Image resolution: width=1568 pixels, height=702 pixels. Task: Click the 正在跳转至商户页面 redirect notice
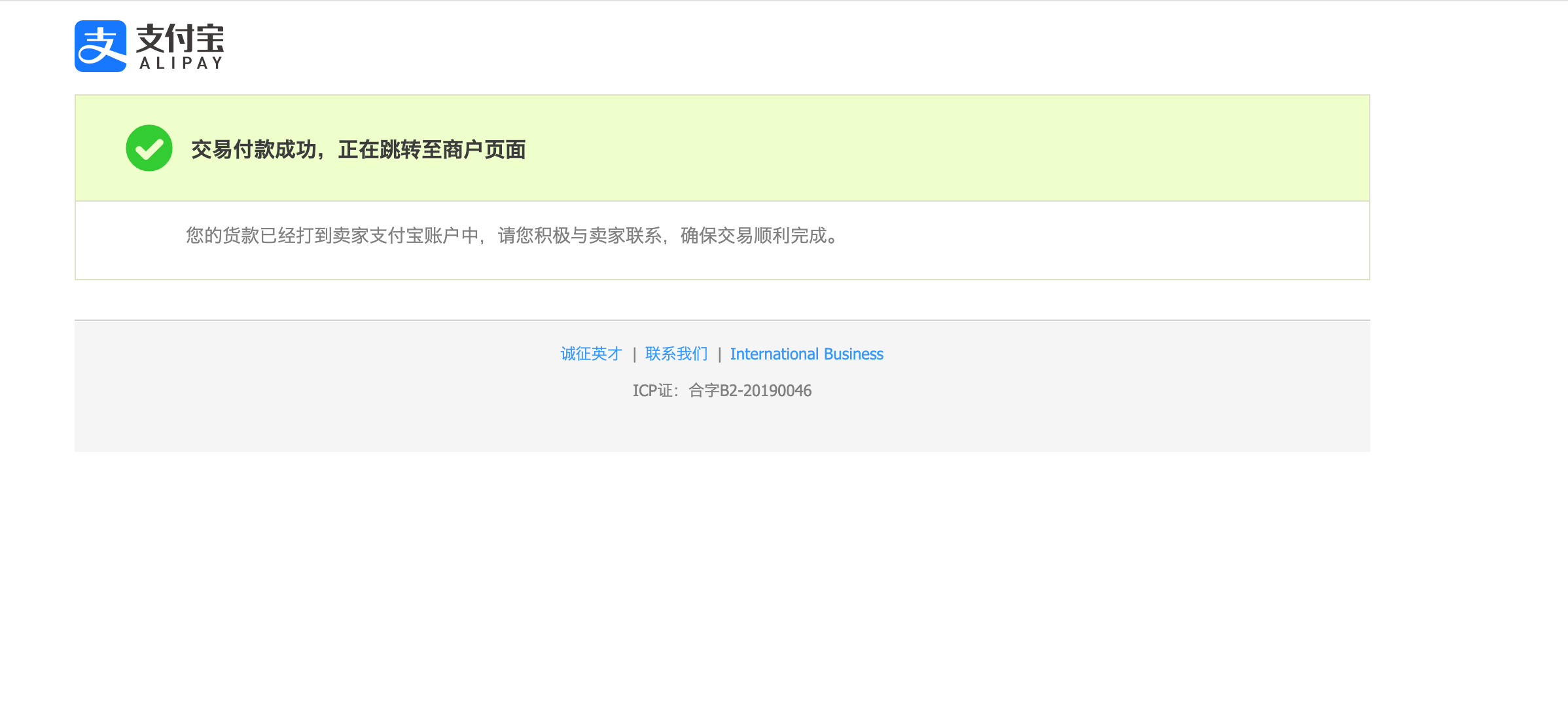tap(432, 149)
